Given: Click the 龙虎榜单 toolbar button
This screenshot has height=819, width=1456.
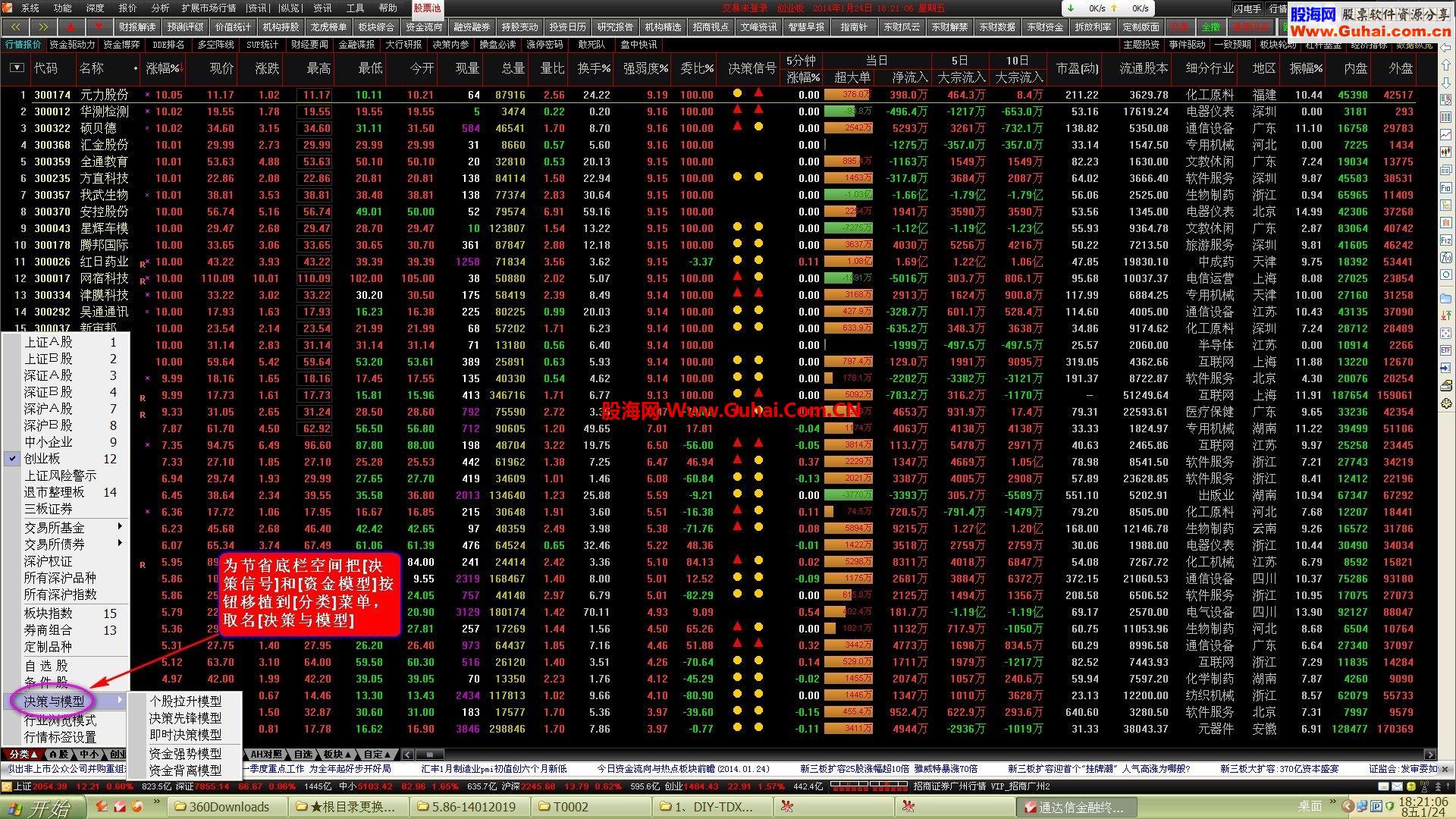Looking at the screenshot, I should (x=328, y=27).
